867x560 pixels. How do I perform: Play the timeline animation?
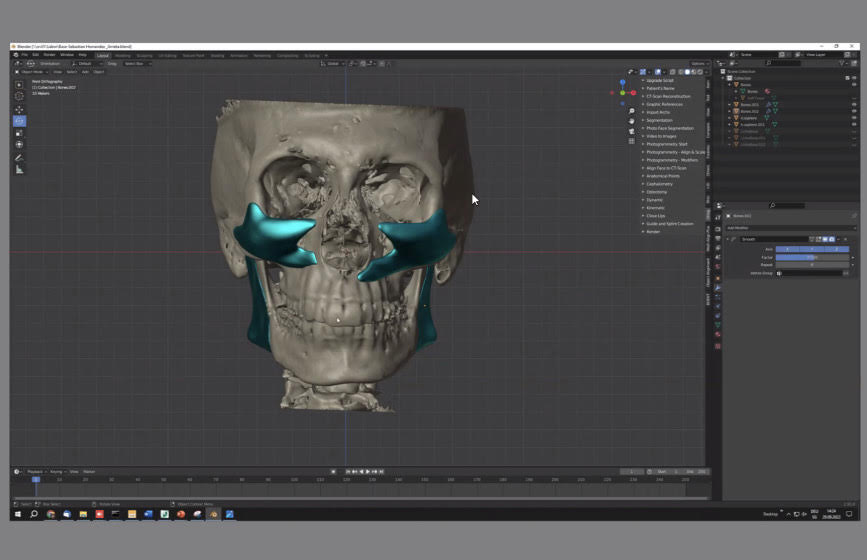point(368,472)
